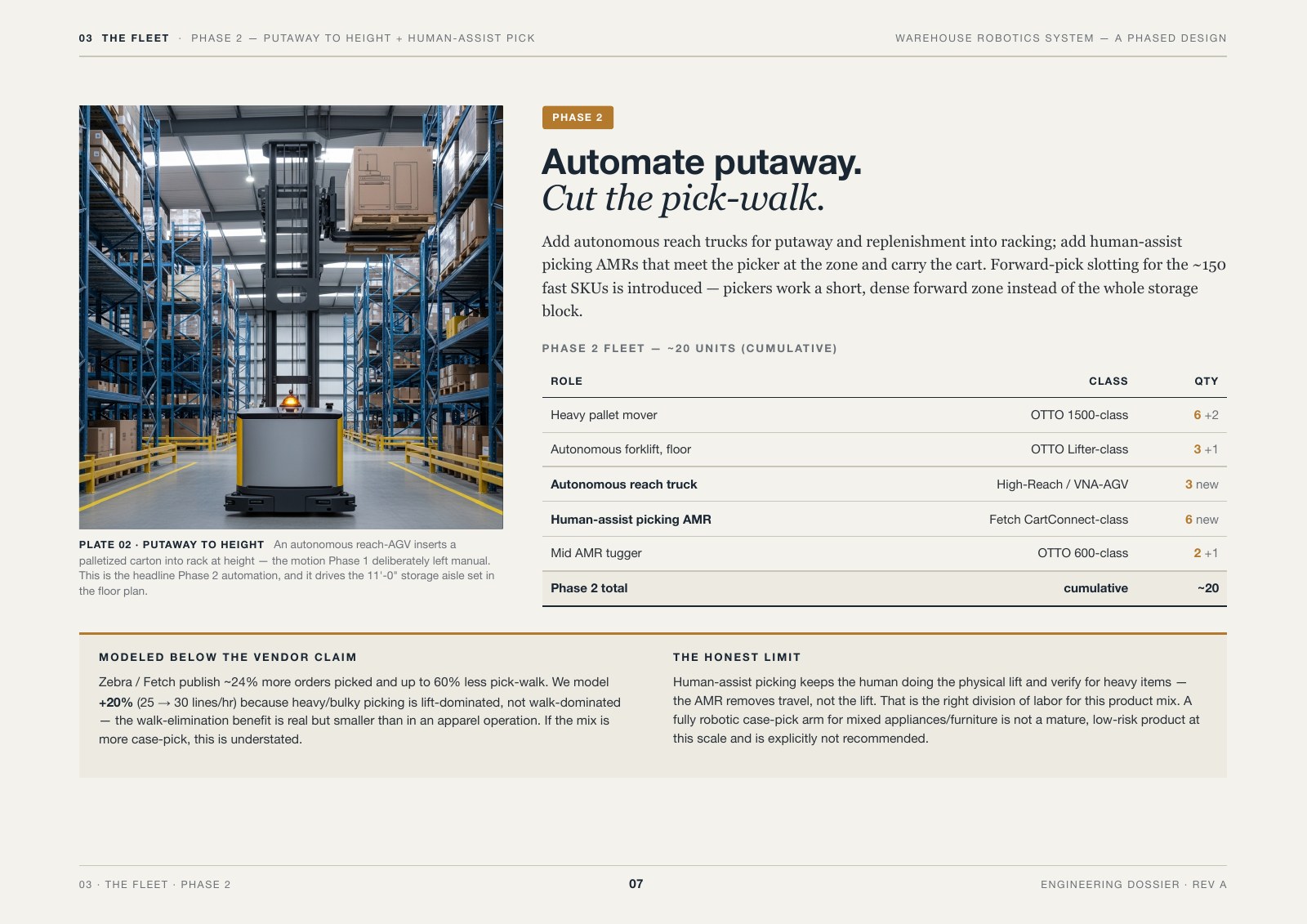Click 'MODELED BELOW THE VENDOR CLAIM' heading
1307x924 pixels.
coord(228,657)
